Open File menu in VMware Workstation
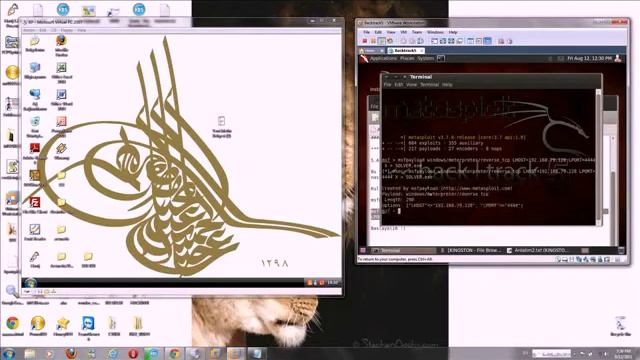640x360 pixels. (367, 32)
